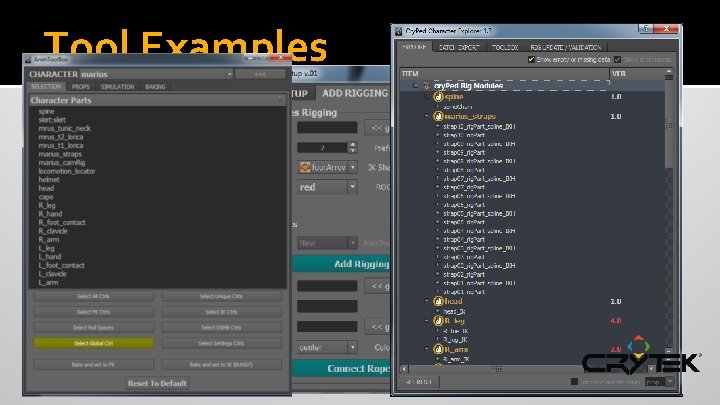The height and width of the screenshot is (405, 720).
Task: Collapse the Character Parts section
Action: [x=280, y=100]
